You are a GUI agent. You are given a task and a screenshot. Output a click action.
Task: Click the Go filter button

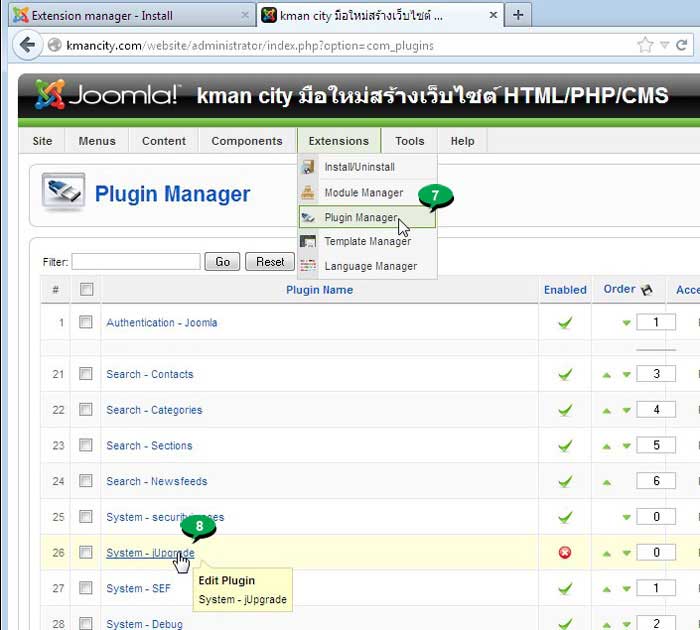coord(222,262)
